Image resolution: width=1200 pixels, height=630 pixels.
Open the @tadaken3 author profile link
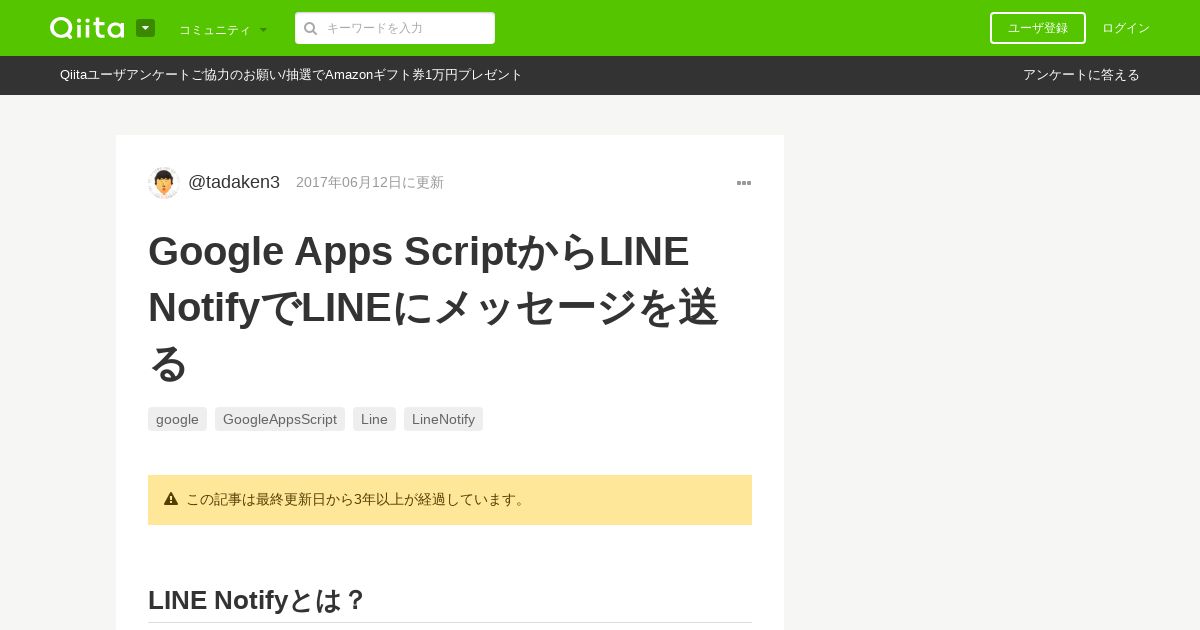[x=234, y=182]
